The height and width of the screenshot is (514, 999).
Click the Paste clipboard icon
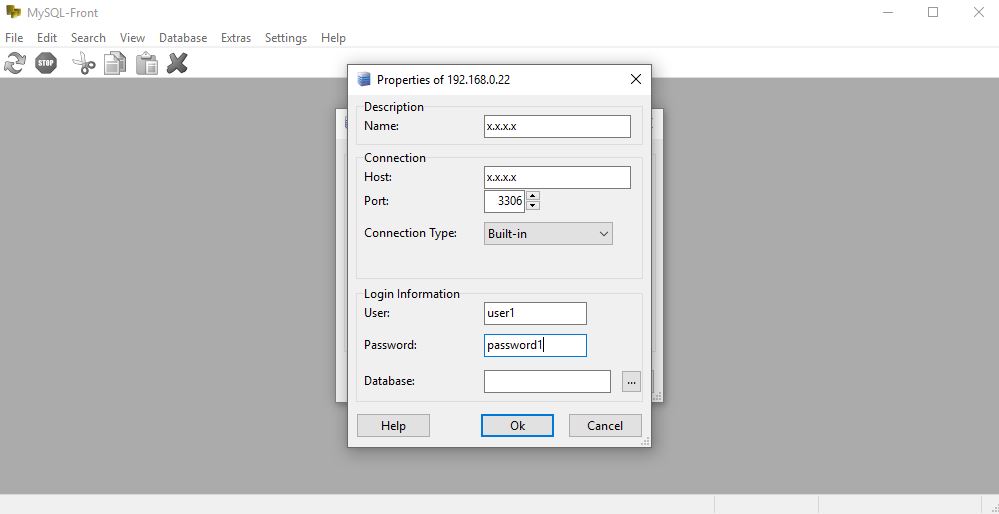[x=147, y=63]
